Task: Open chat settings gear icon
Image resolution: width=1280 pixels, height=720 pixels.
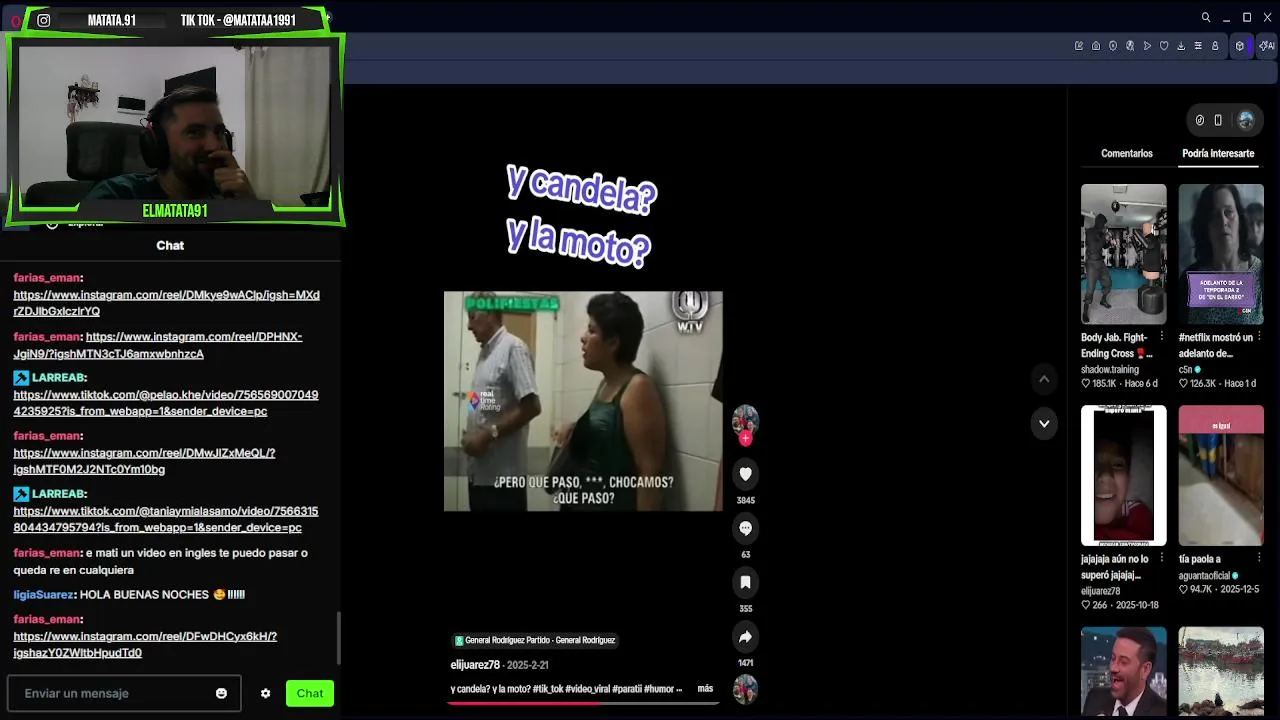Action: coord(265,693)
